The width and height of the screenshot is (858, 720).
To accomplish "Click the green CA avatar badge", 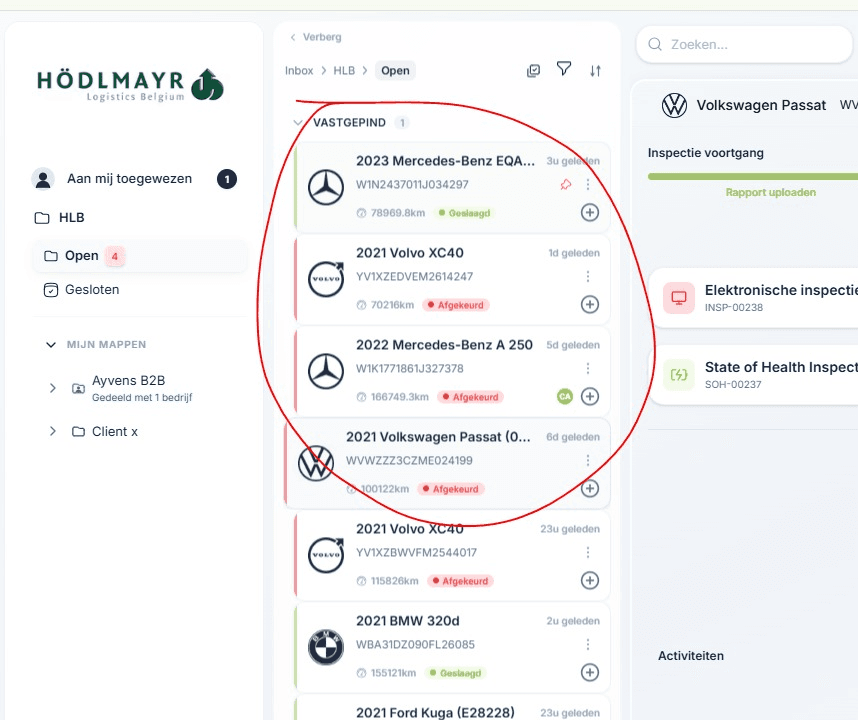I will coord(565,396).
